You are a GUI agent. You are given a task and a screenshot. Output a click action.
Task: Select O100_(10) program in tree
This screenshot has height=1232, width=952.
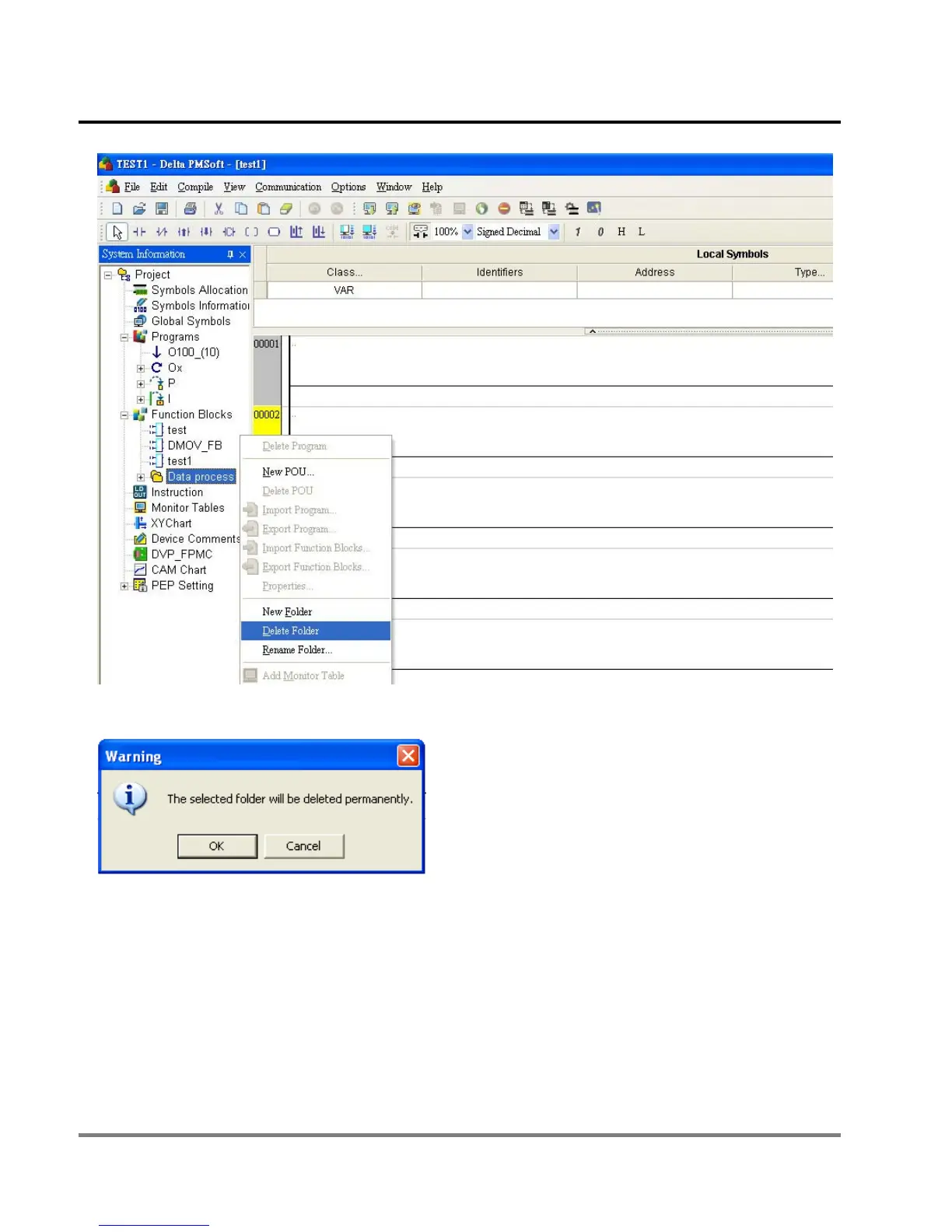(194, 352)
